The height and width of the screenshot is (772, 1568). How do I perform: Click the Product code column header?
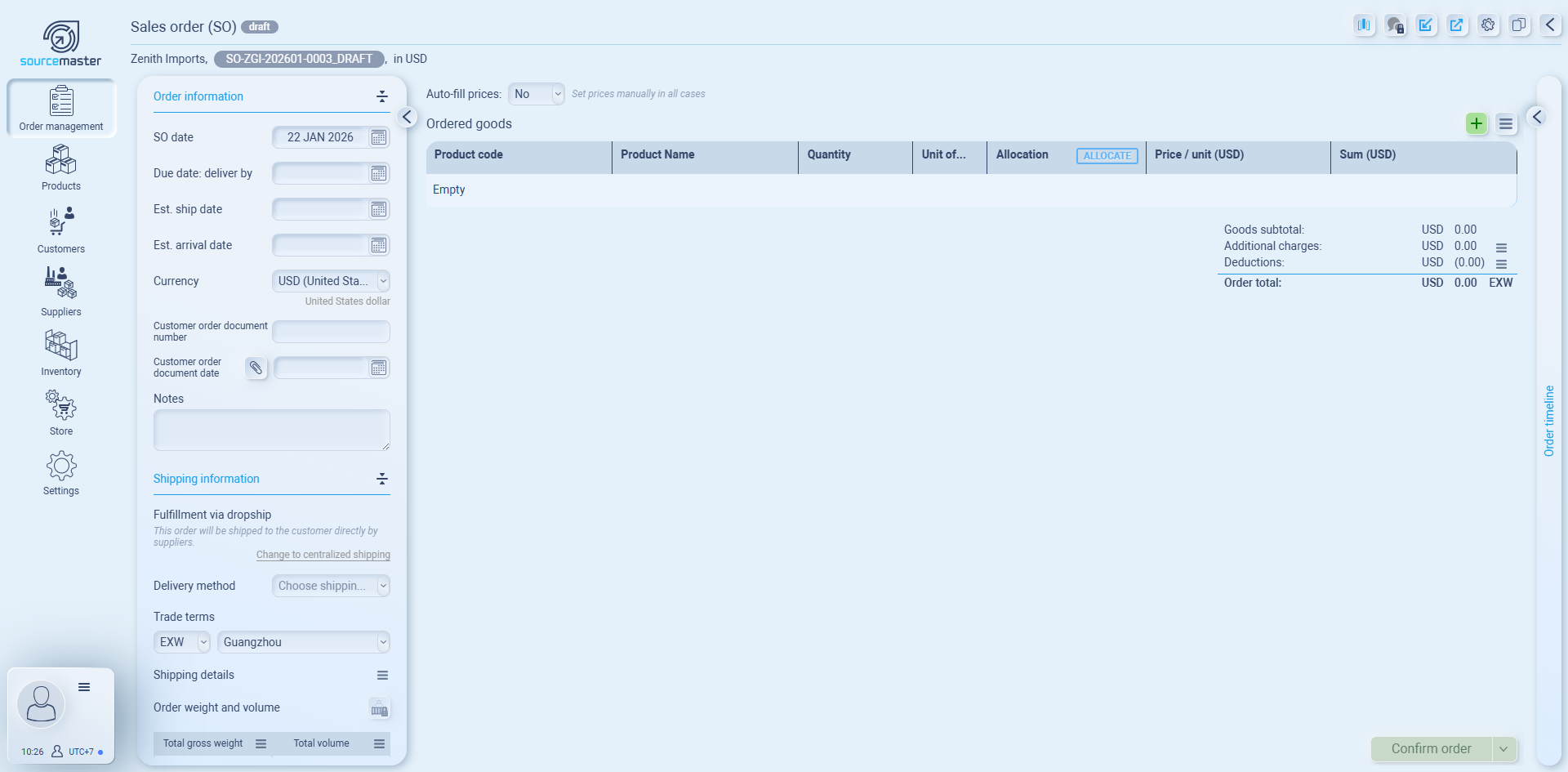click(519, 156)
